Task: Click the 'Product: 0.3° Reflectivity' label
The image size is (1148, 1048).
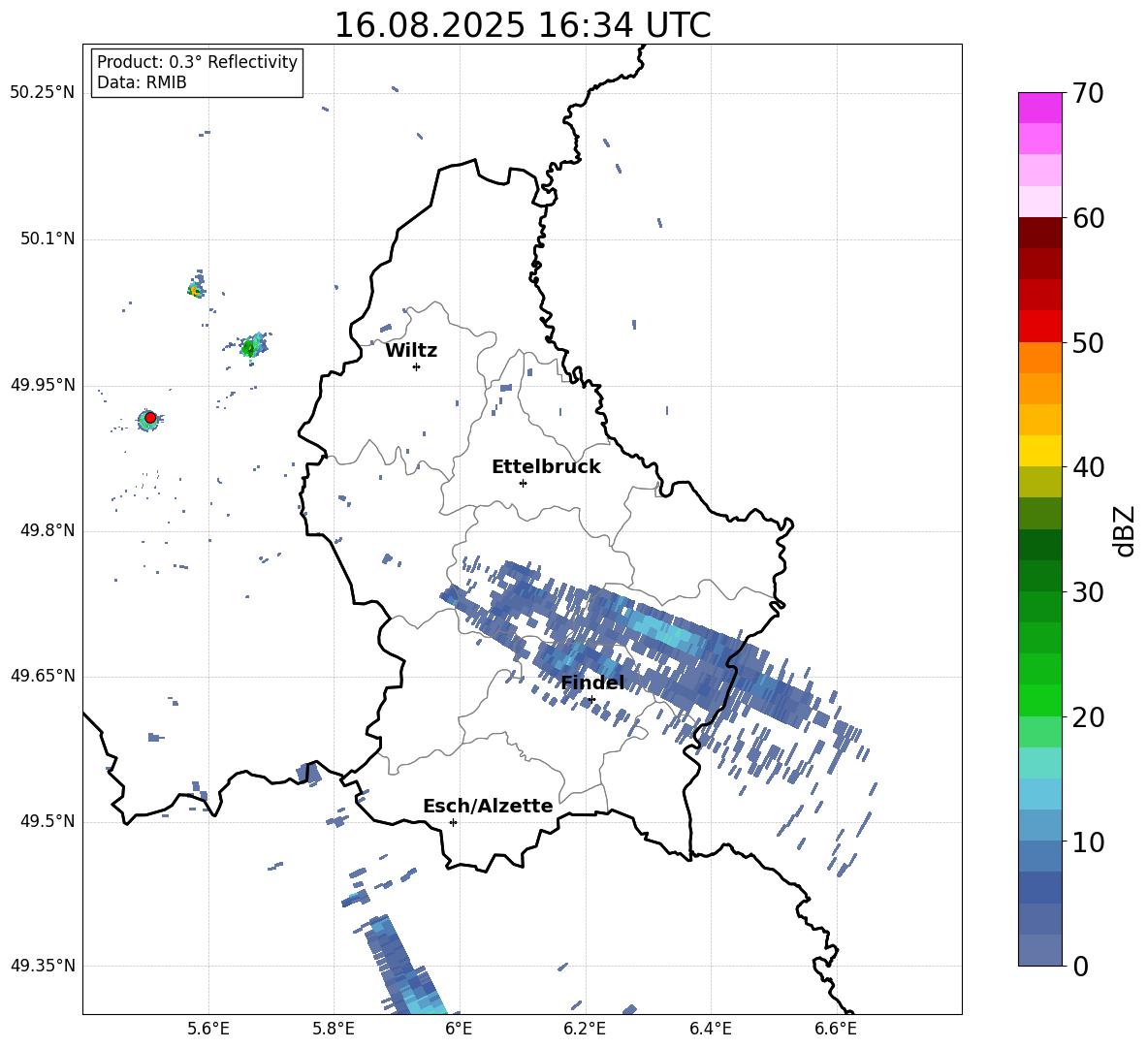Action: (197, 61)
